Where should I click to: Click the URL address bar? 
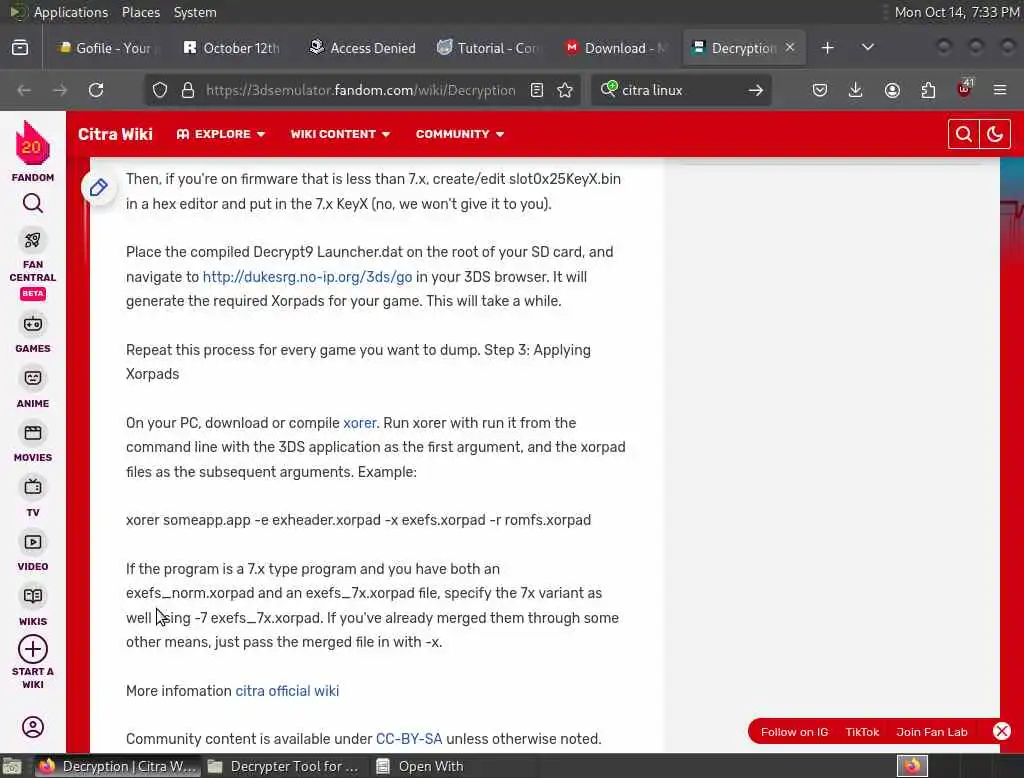pyautogui.click(x=360, y=90)
